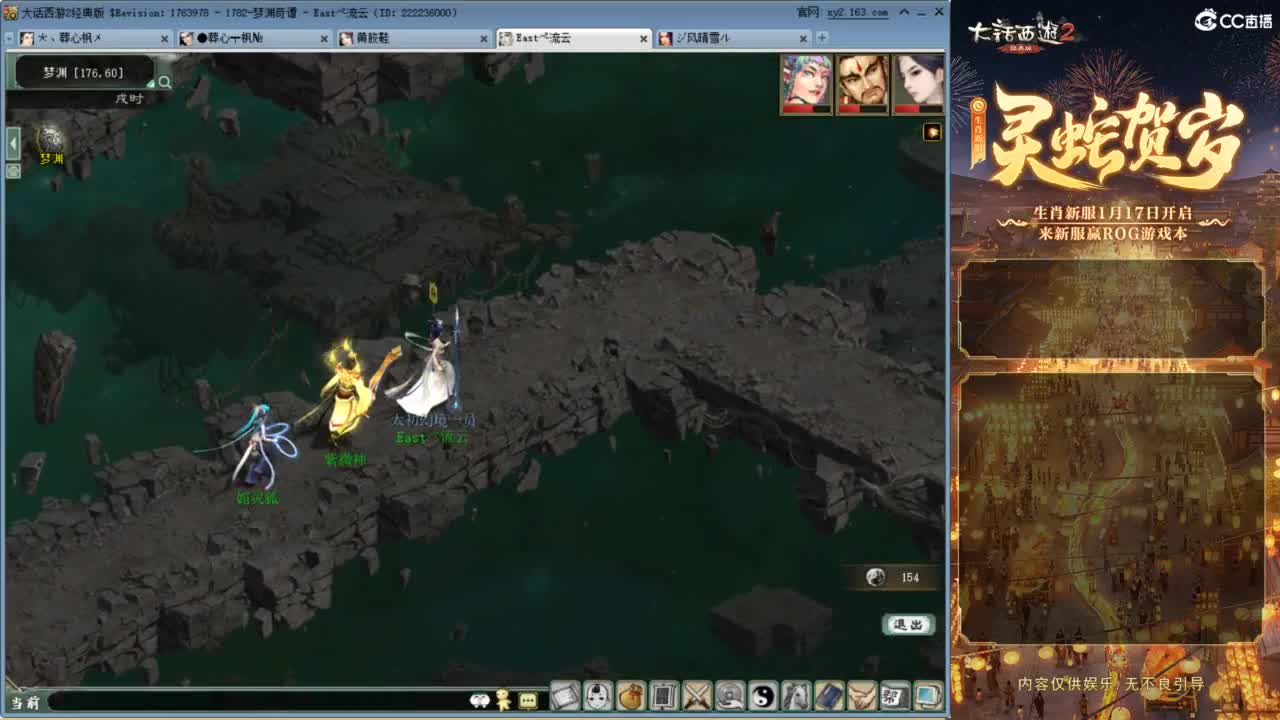This screenshot has height=720, width=1280.
Task: Click the game logo icon in title bar
Action: tap(12, 12)
